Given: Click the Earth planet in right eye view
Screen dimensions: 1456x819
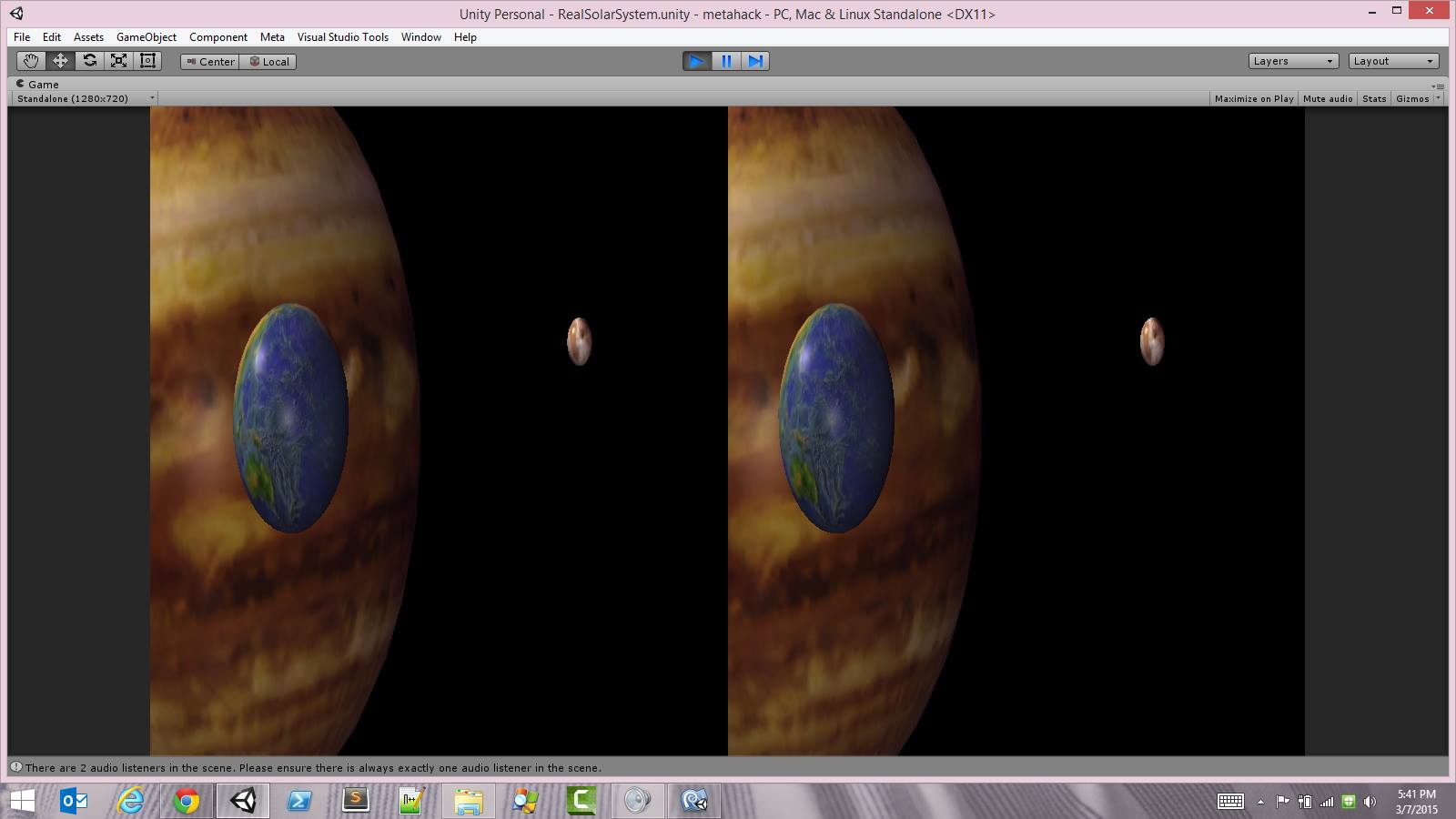Looking at the screenshot, I should coord(837,418).
